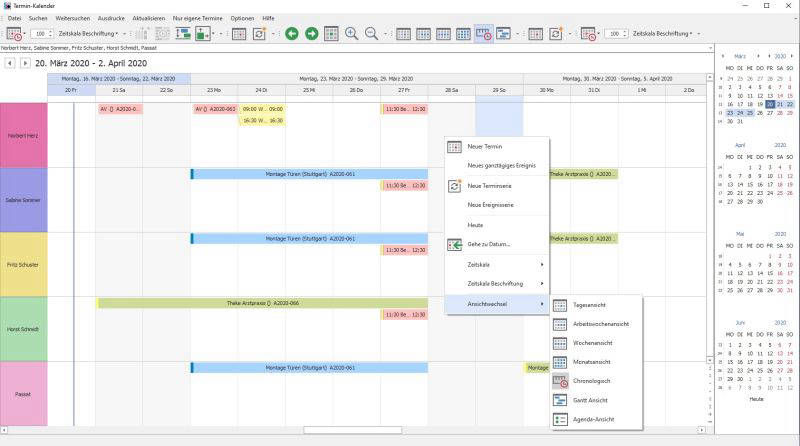The height and width of the screenshot is (446, 800).
Task: Open the Optionen menu
Action: 242,18
